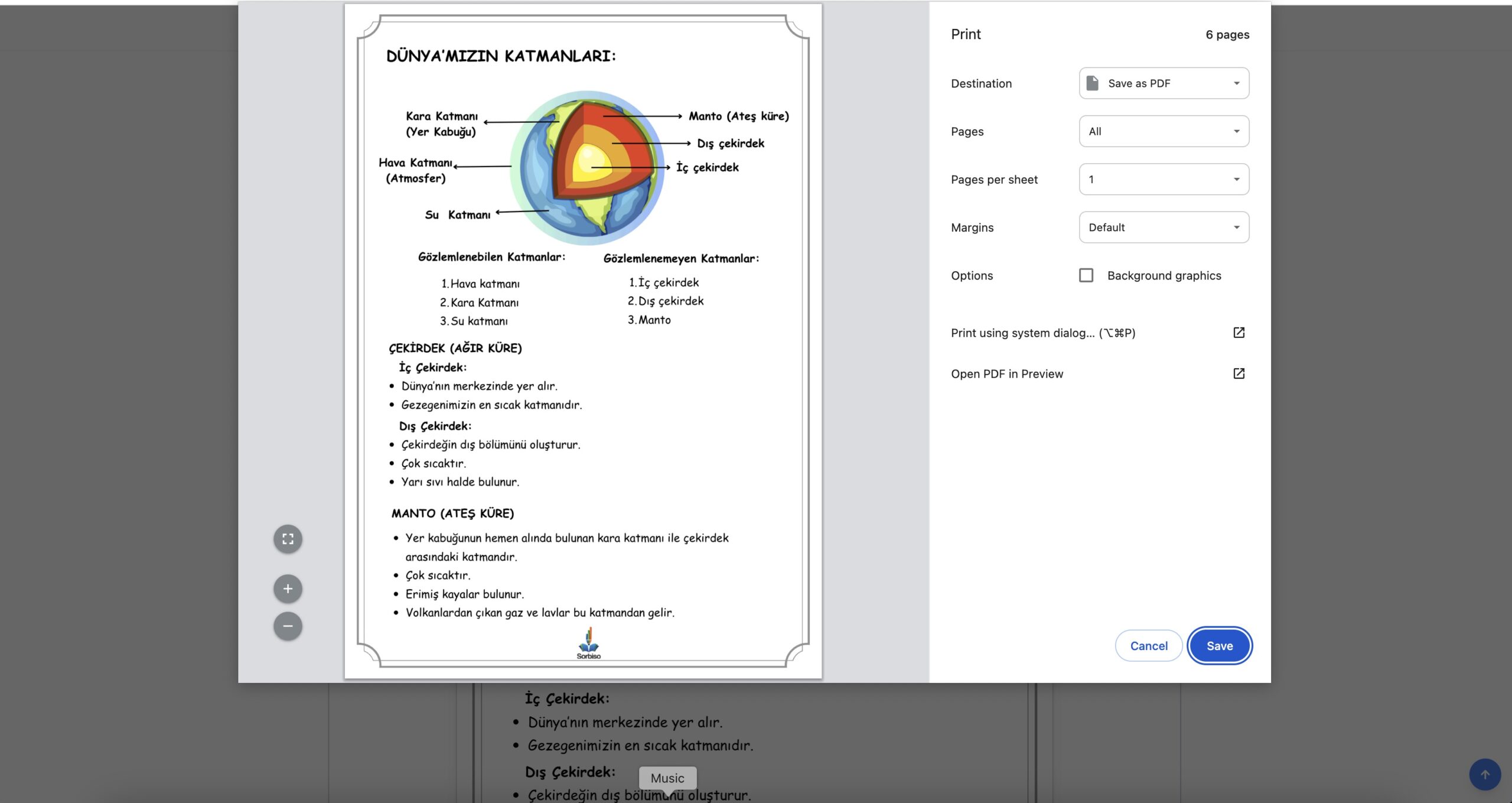This screenshot has height=803, width=1512.
Task: Click 'MANTO (ATEŞ KÜRE)' heading in preview
Action: (x=452, y=513)
